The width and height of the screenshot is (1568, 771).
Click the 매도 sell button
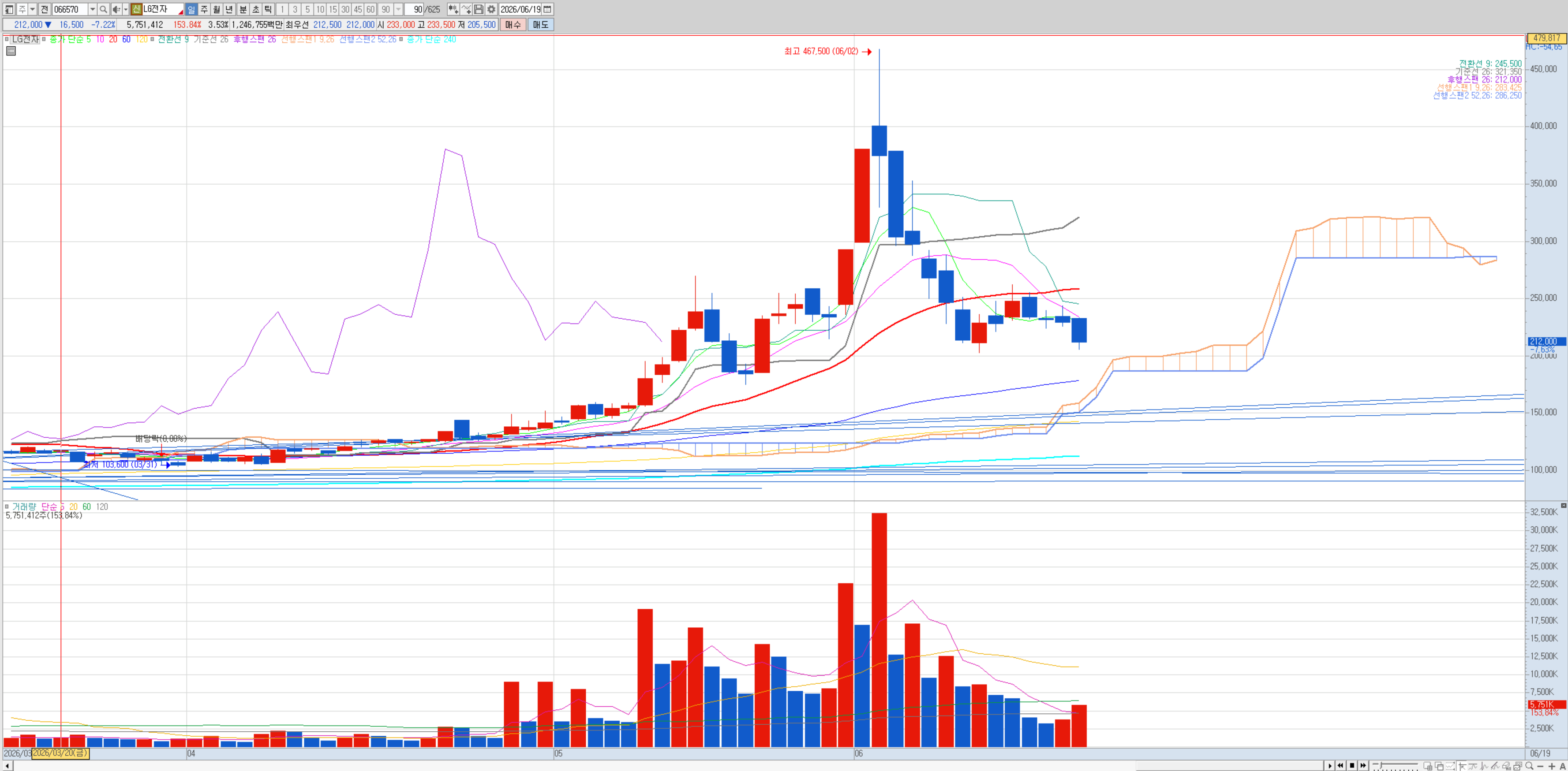540,24
